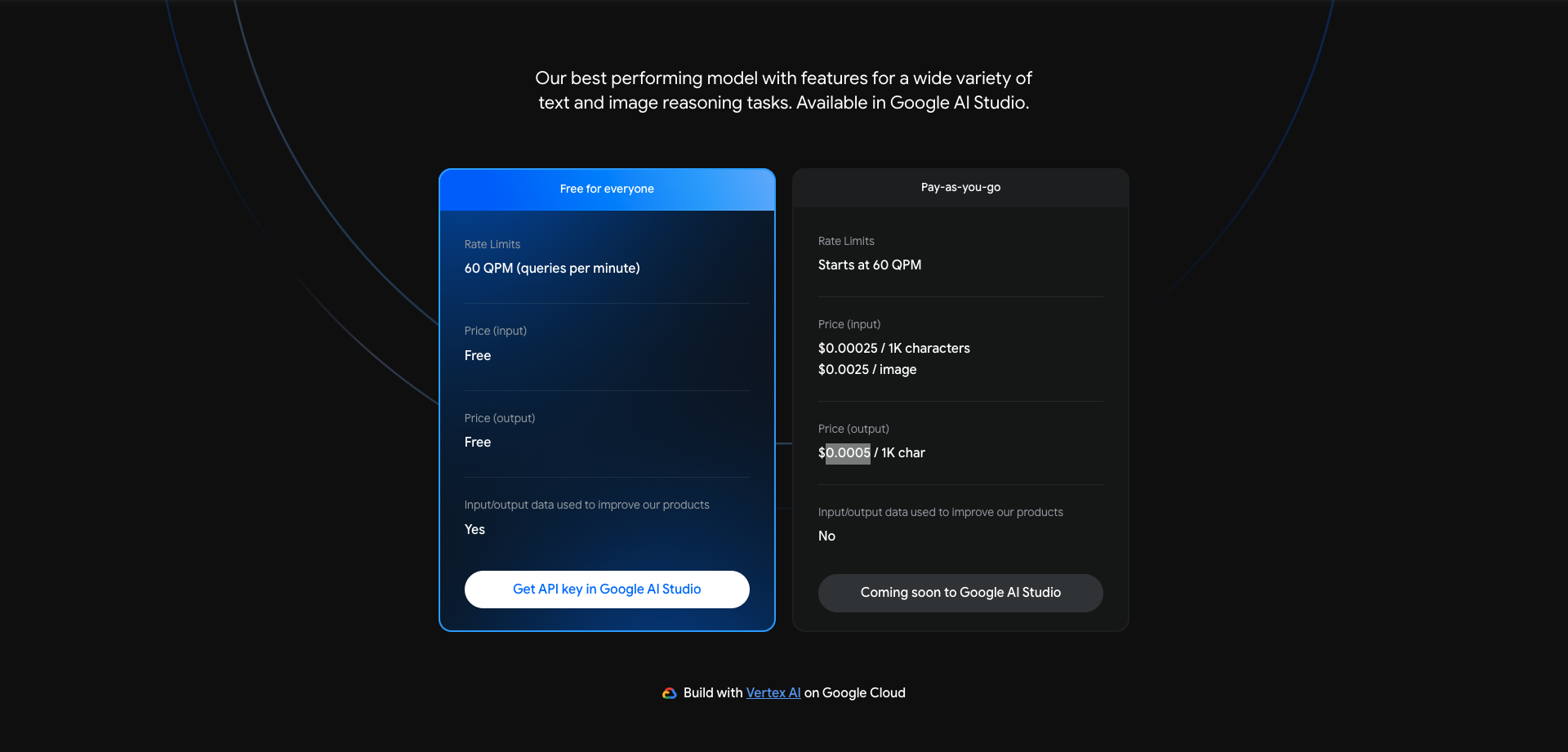Click the $0.0025 / image price
The height and width of the screenshot is (752, 1568).
point(867,370)
